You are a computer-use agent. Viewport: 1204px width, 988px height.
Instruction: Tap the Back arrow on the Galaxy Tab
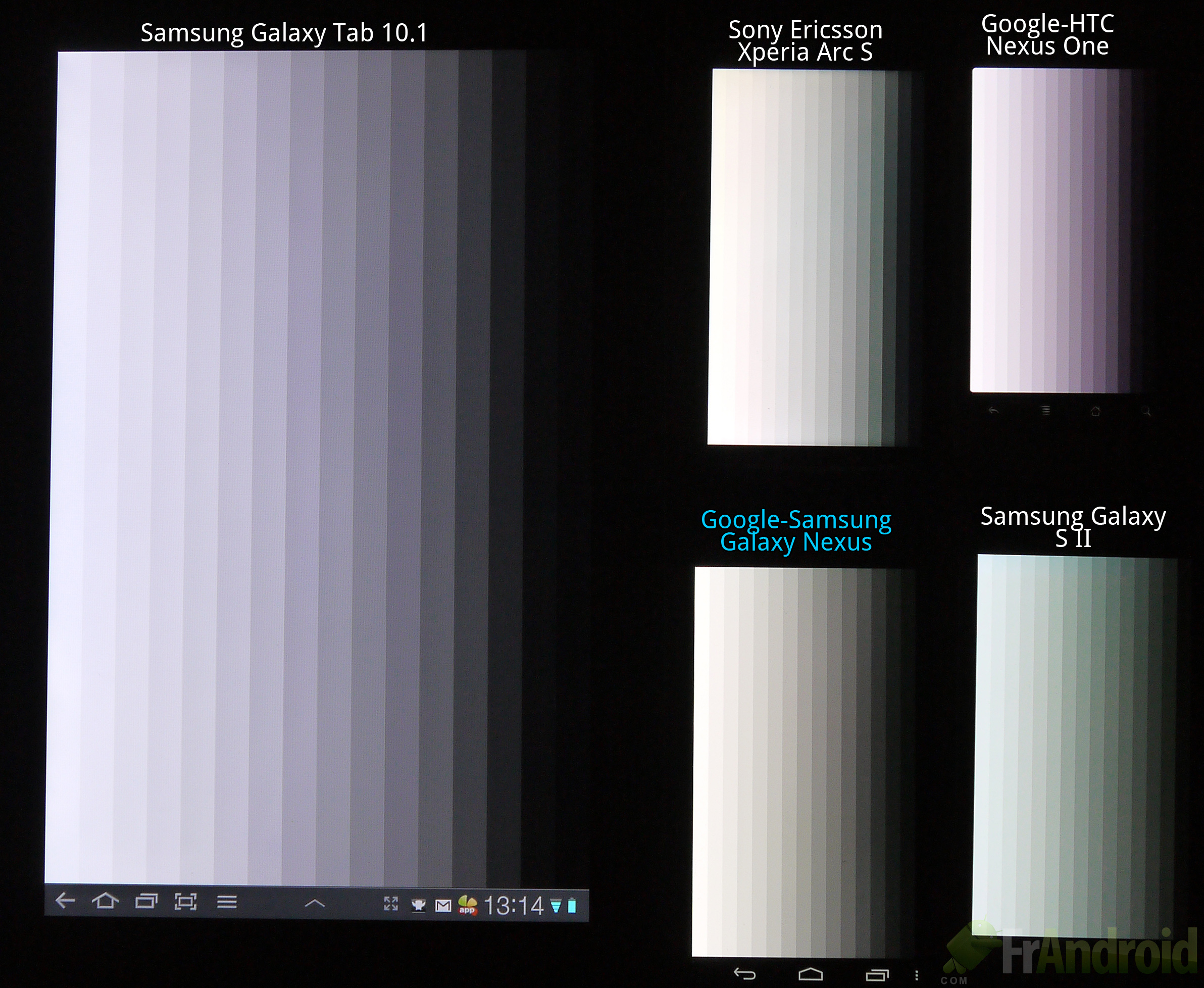click(66, 900)
